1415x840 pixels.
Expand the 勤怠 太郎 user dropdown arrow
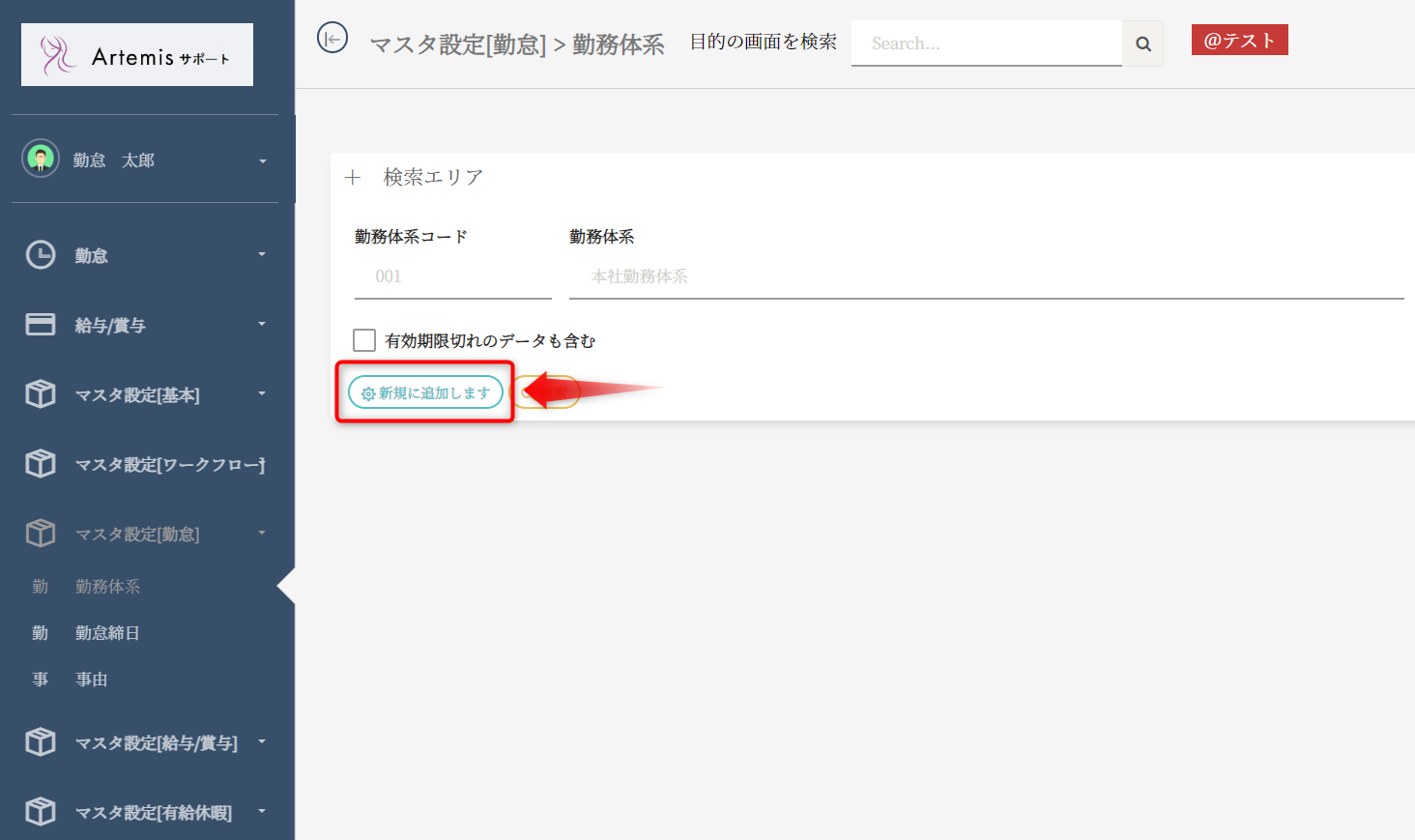(262, 161)
